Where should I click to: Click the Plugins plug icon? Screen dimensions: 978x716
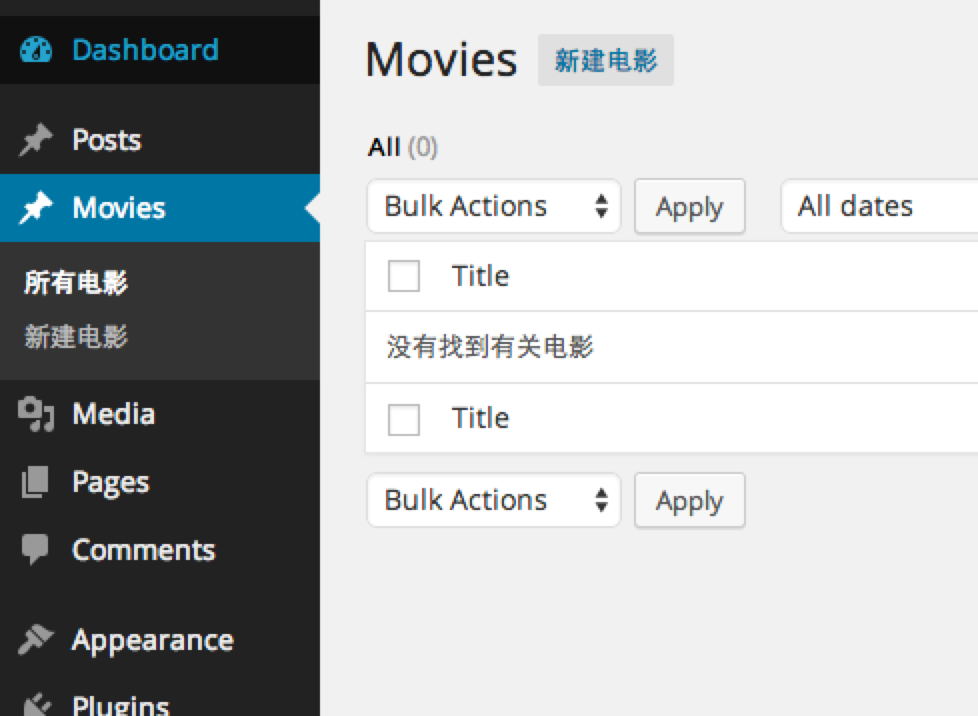[35, 705]
